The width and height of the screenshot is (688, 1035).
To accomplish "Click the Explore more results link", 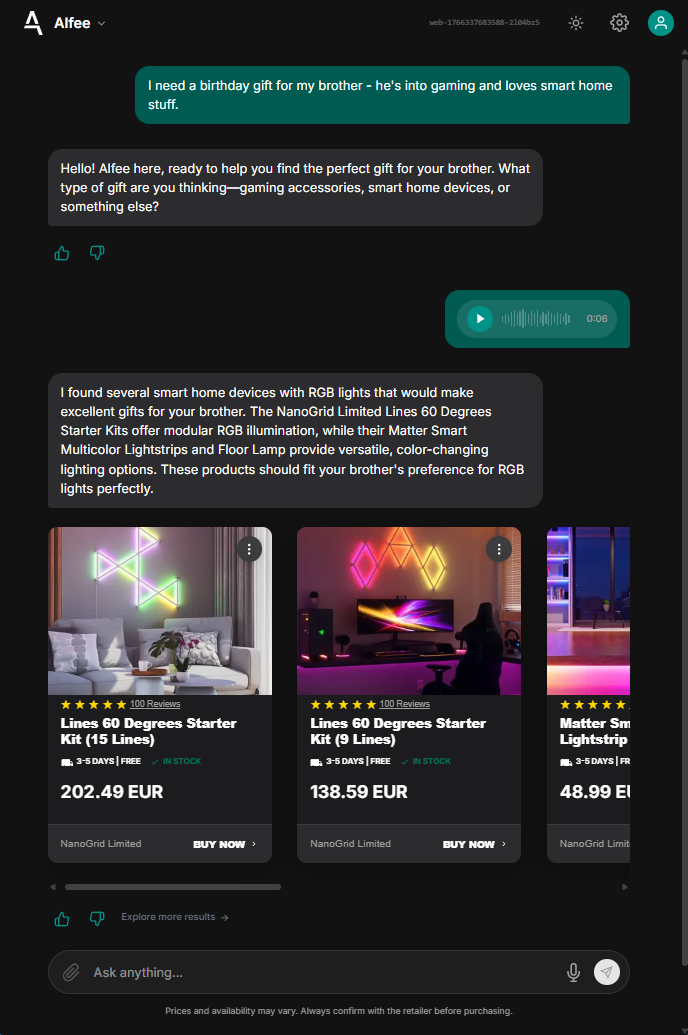I will (x=175, y=917).
